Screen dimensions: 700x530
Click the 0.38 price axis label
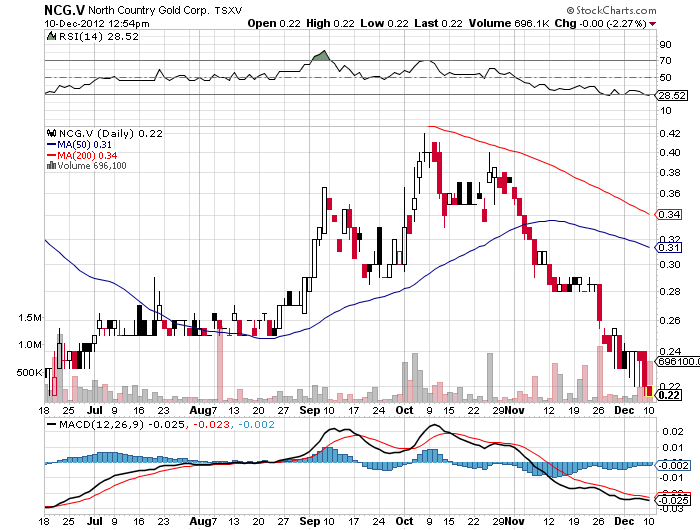[x=670, y=172]
